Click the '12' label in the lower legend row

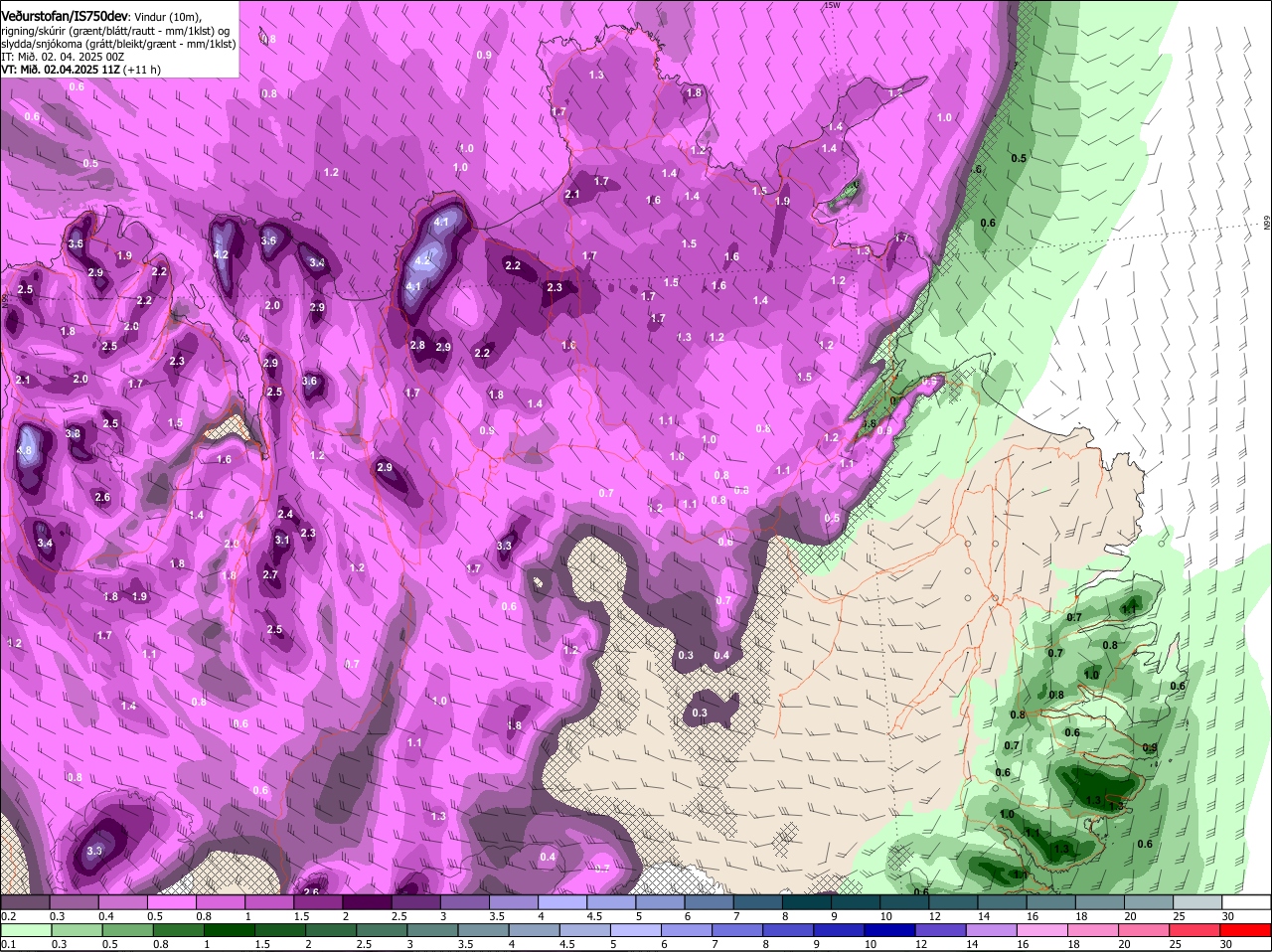coord(921,944)
